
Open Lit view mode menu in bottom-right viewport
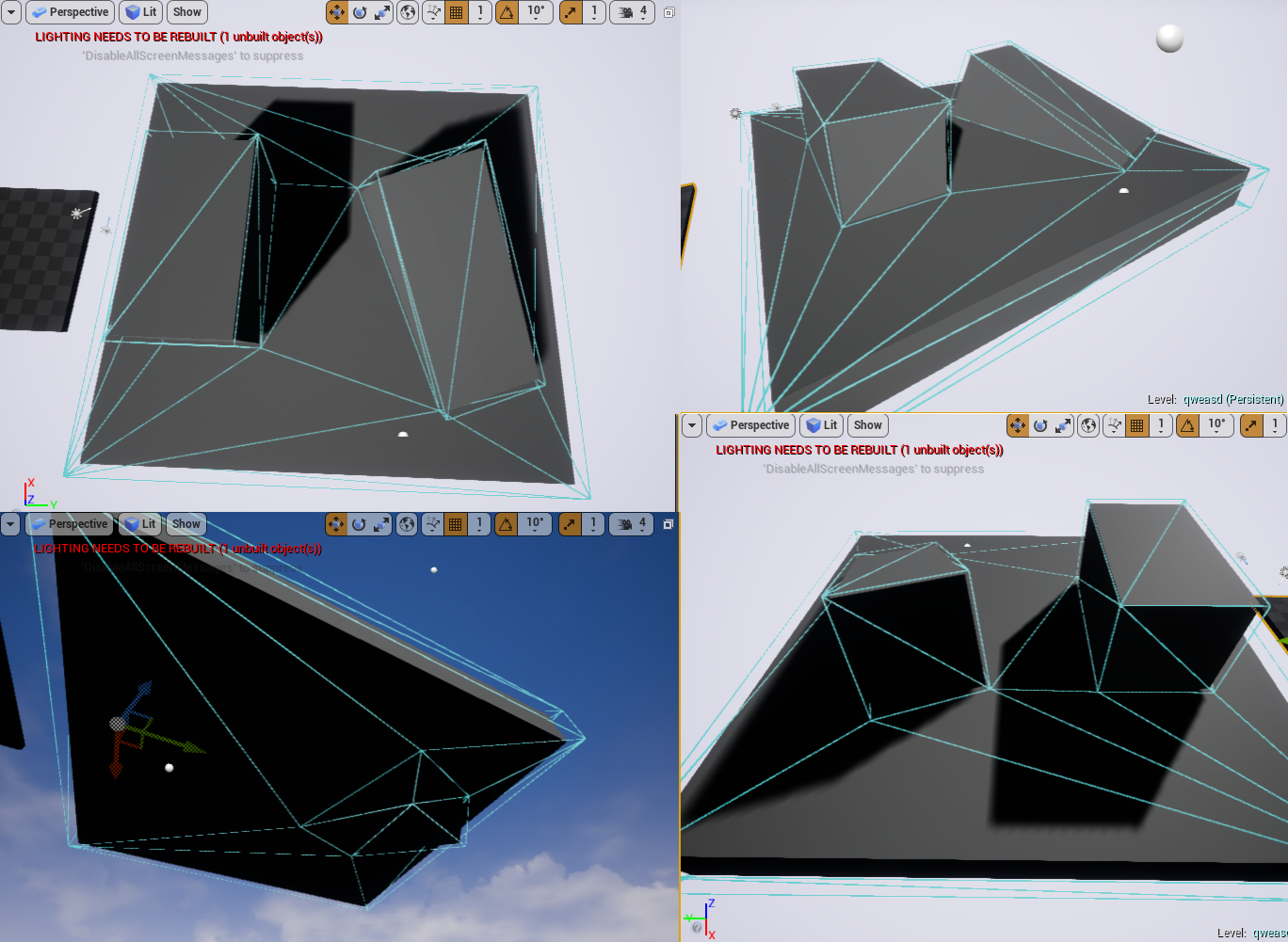[821, 425]
